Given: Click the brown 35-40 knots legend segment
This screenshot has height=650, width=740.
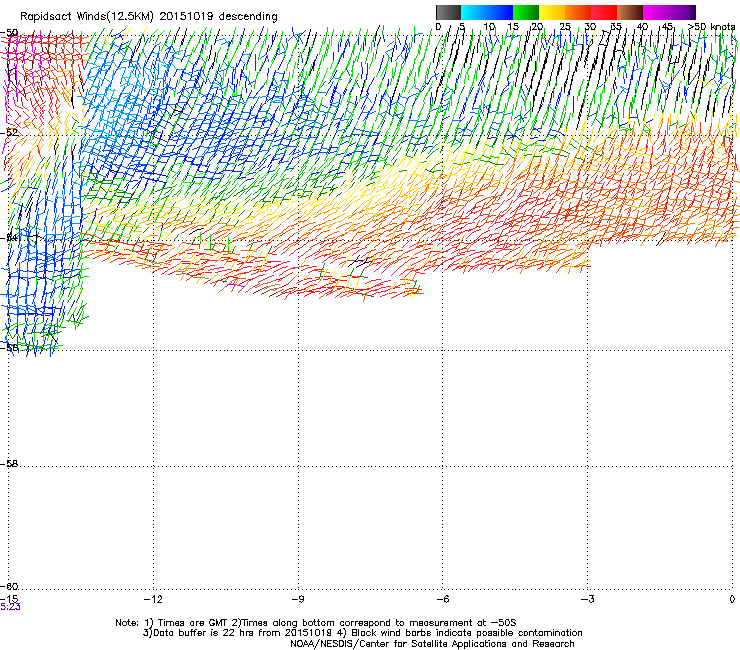Looking at the screenshot, I should coord(630,12).
